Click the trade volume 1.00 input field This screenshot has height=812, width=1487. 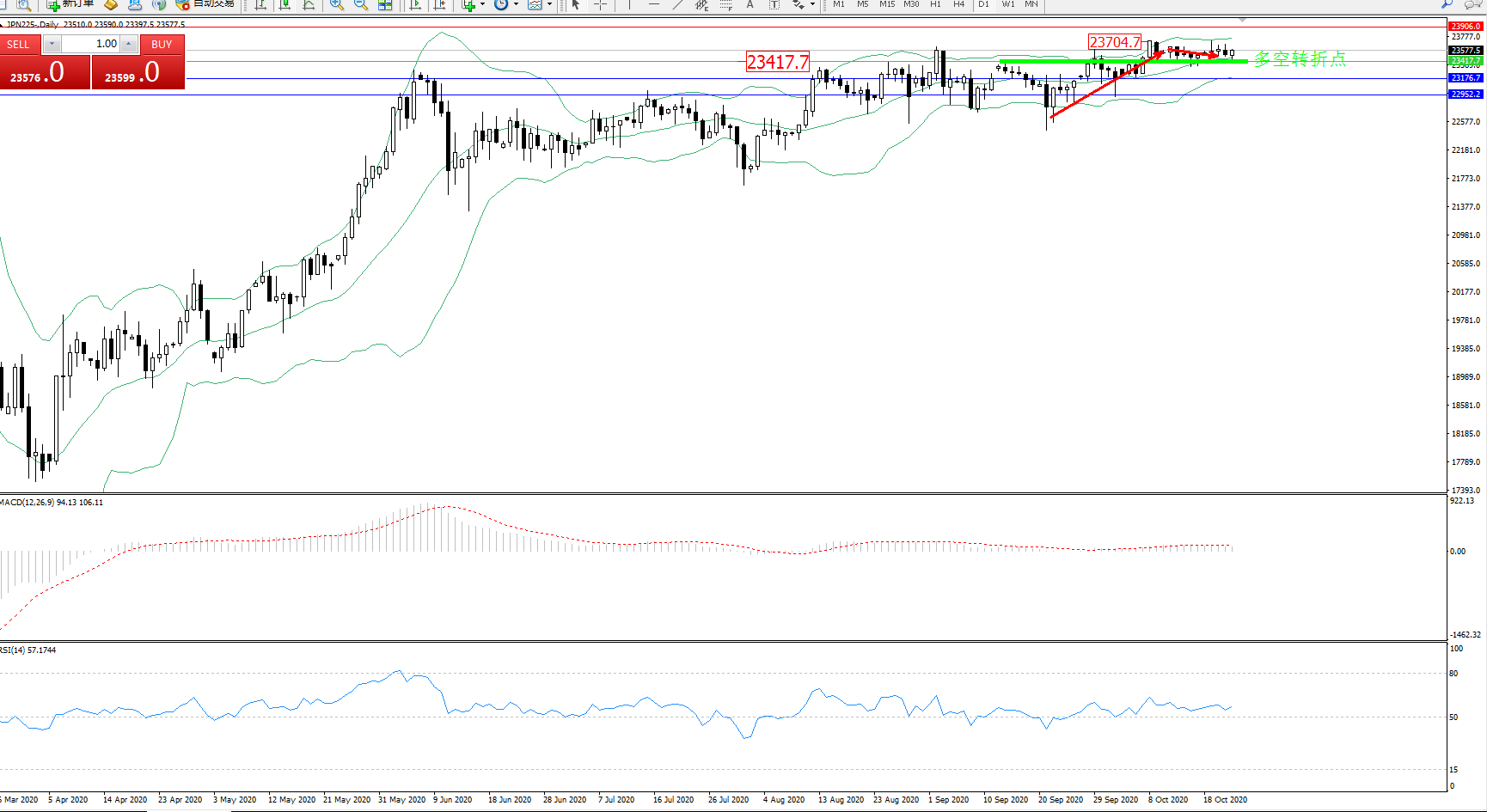tap(91, 44)
